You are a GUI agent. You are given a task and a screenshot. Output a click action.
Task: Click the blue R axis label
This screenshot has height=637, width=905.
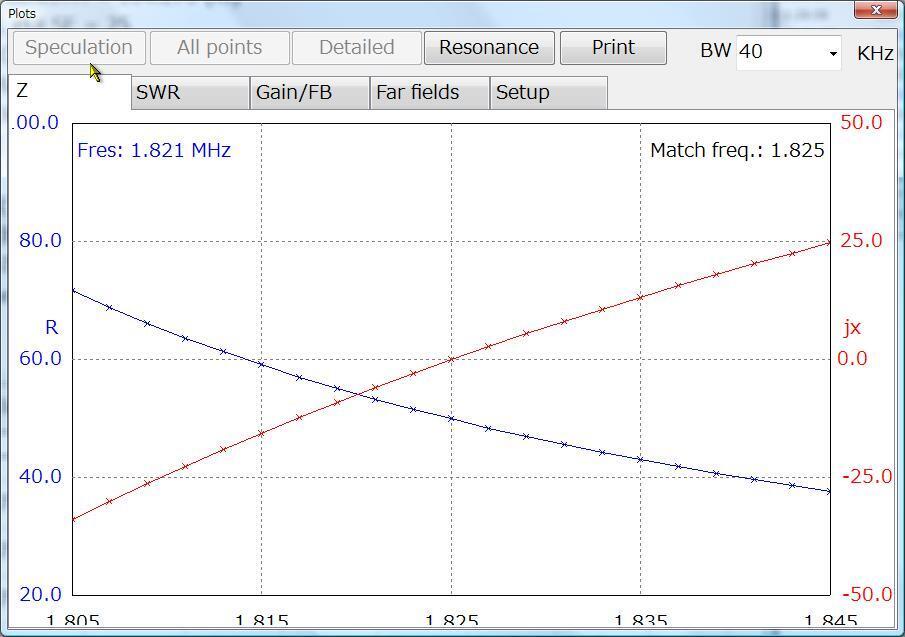[x=50, y=328]
